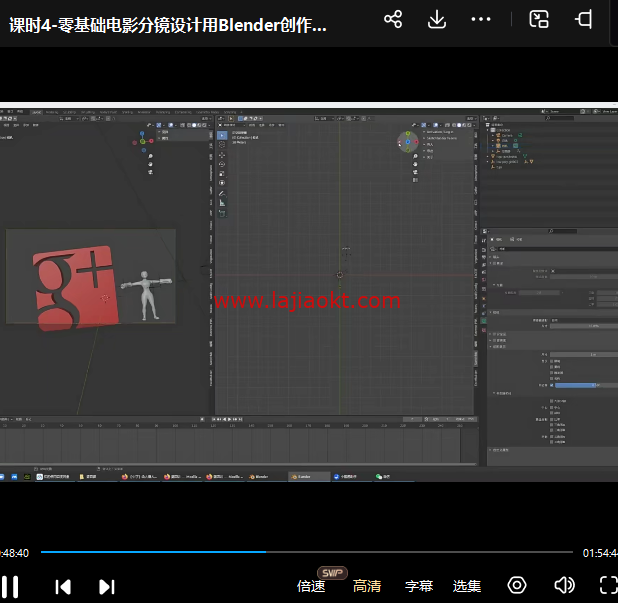Pause the video with the pause button

[x=10, y=587]
